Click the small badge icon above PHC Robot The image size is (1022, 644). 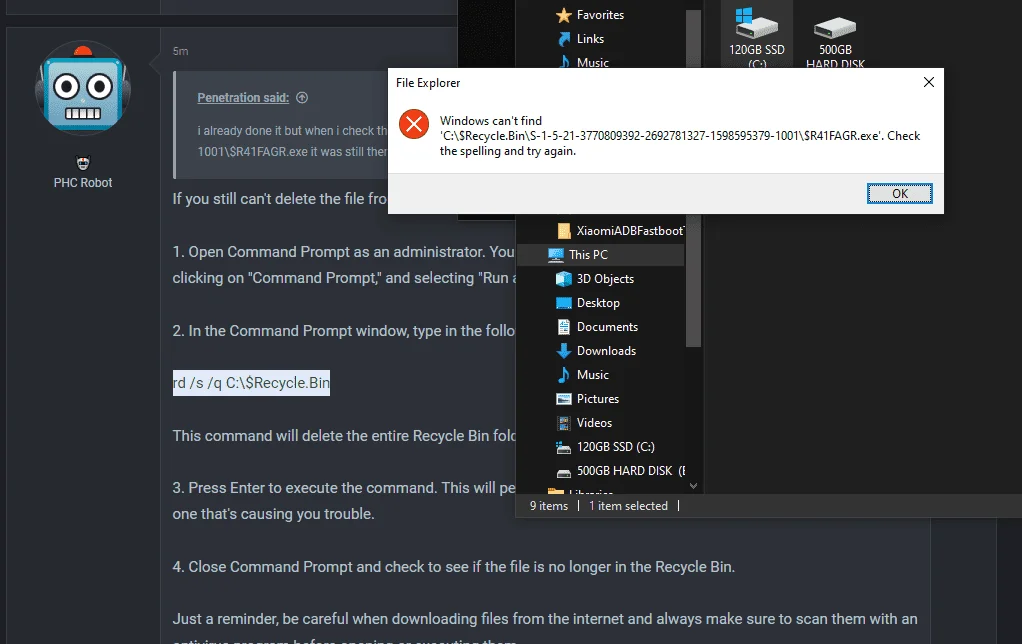click(x=83, y=162)
